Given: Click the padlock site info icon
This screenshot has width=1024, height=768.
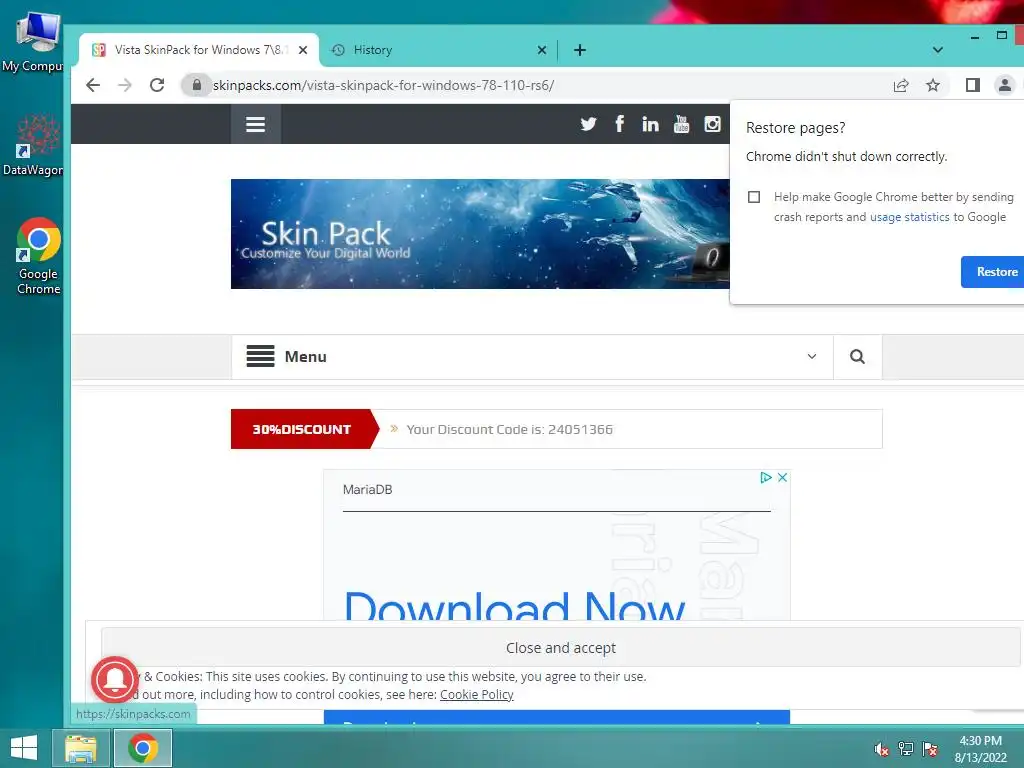Looking at the screenshot, I should point(196,85).
